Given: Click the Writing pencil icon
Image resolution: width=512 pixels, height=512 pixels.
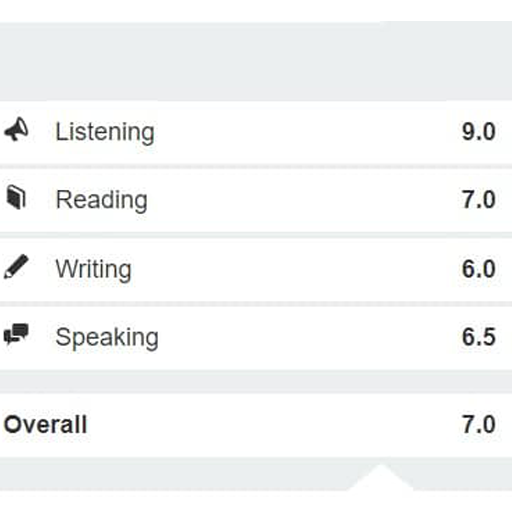Looking at the screenshot, I should (16, 266).
